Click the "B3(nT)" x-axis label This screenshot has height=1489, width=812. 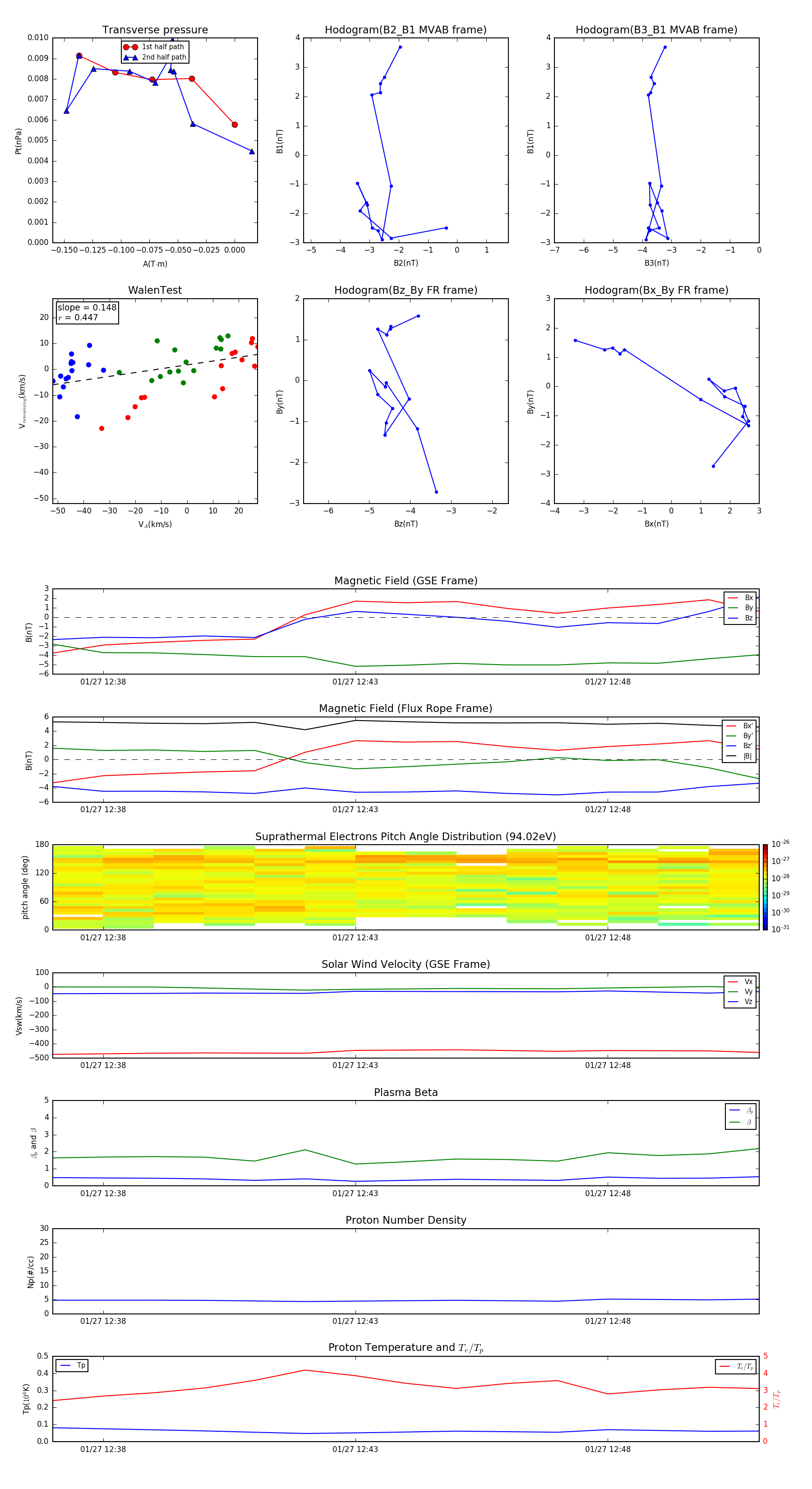[656, 263]
